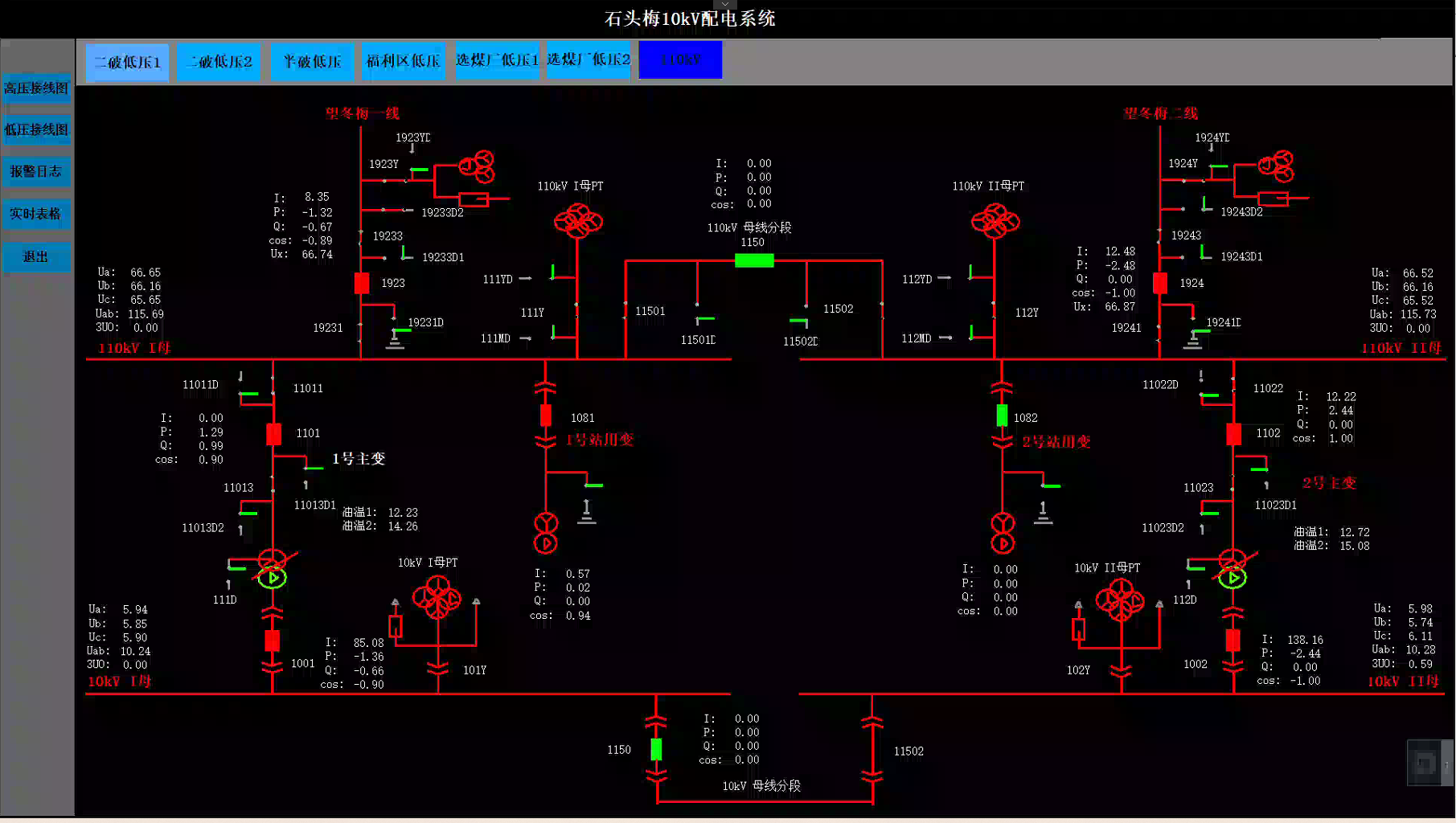This screenshot has width=1456, height=823.
Task: Click the 2号站用变 transformer symbol
Action: pyautogui.click(x=1003, y=533)
